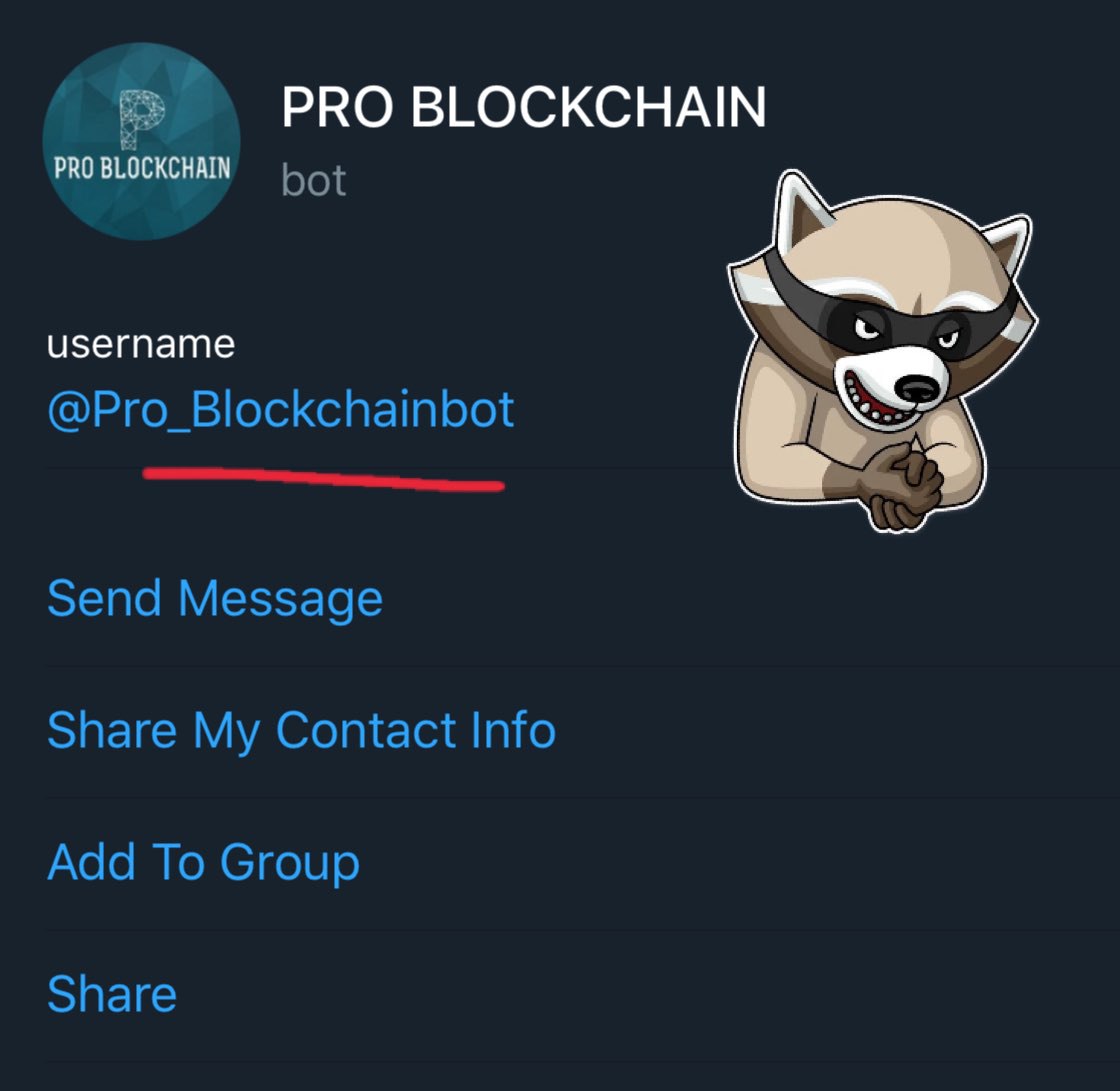Screen dimensions: 1120x1091
Task: Choose Share My Contact Info
Action: coord(301,732)
